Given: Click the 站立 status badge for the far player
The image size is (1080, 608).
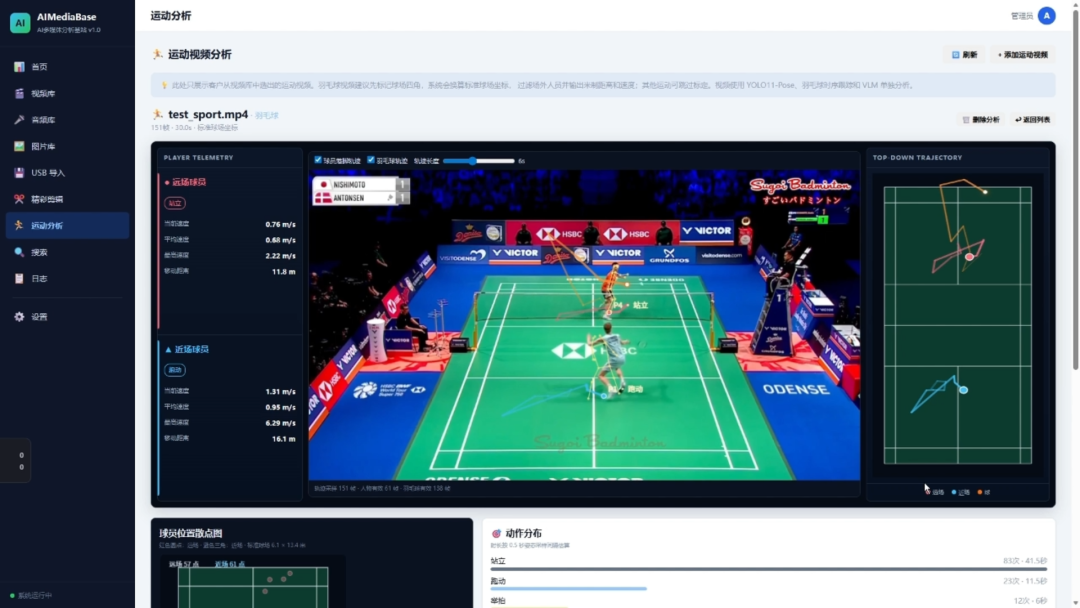Looking at the screenshot, I should [x=175, y=203].
